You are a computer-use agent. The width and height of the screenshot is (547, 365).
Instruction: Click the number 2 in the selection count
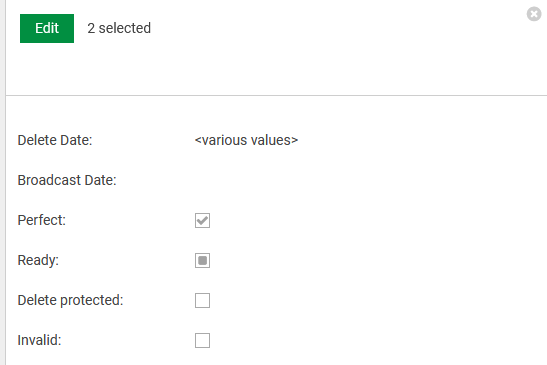[x=91, y=28]
